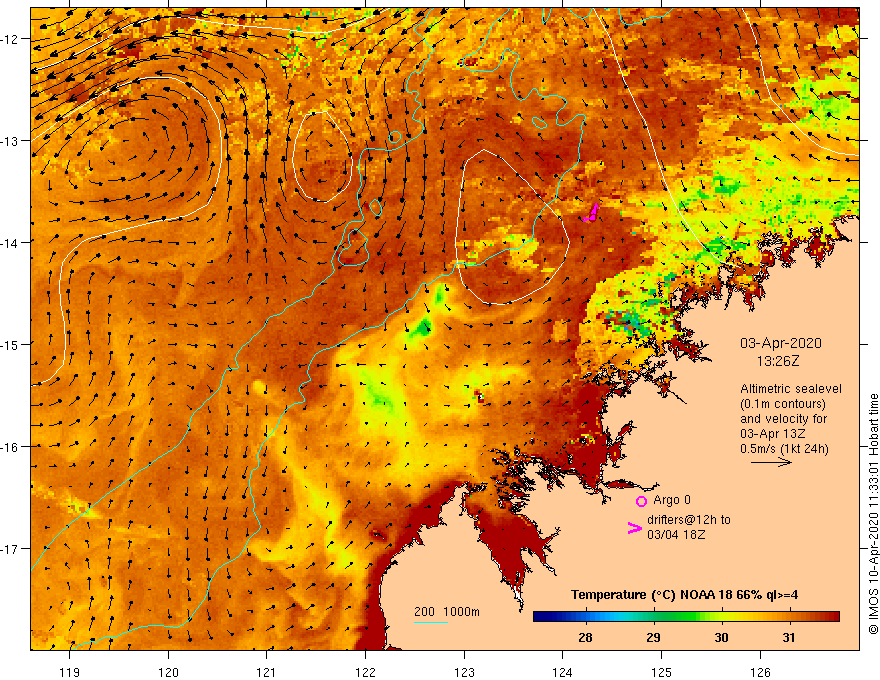Image resolution: width=880 pixels, height=680 pixels.
Task: Click the latitude -12 axis label
Action: 11,39
